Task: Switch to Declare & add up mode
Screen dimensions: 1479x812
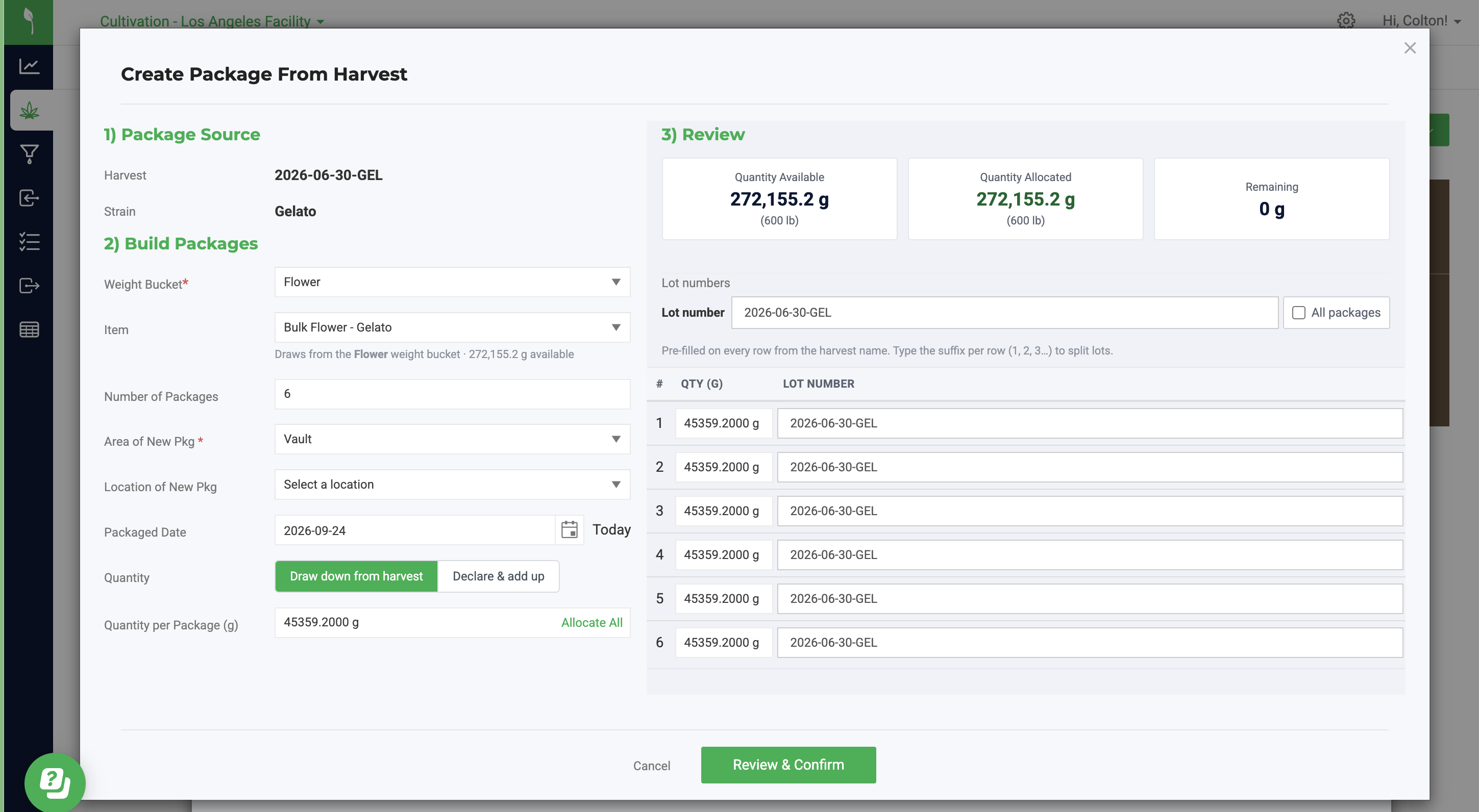Action: coord(498,576)
